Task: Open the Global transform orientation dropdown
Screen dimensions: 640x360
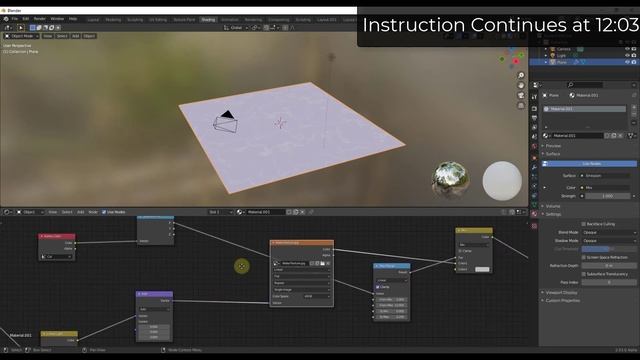Action: tap(236, 28)
